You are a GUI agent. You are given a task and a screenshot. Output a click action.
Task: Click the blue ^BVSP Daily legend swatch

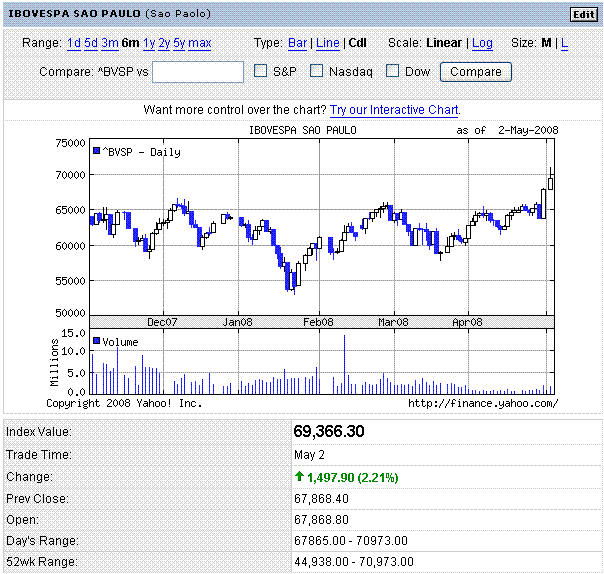[96, 151]
